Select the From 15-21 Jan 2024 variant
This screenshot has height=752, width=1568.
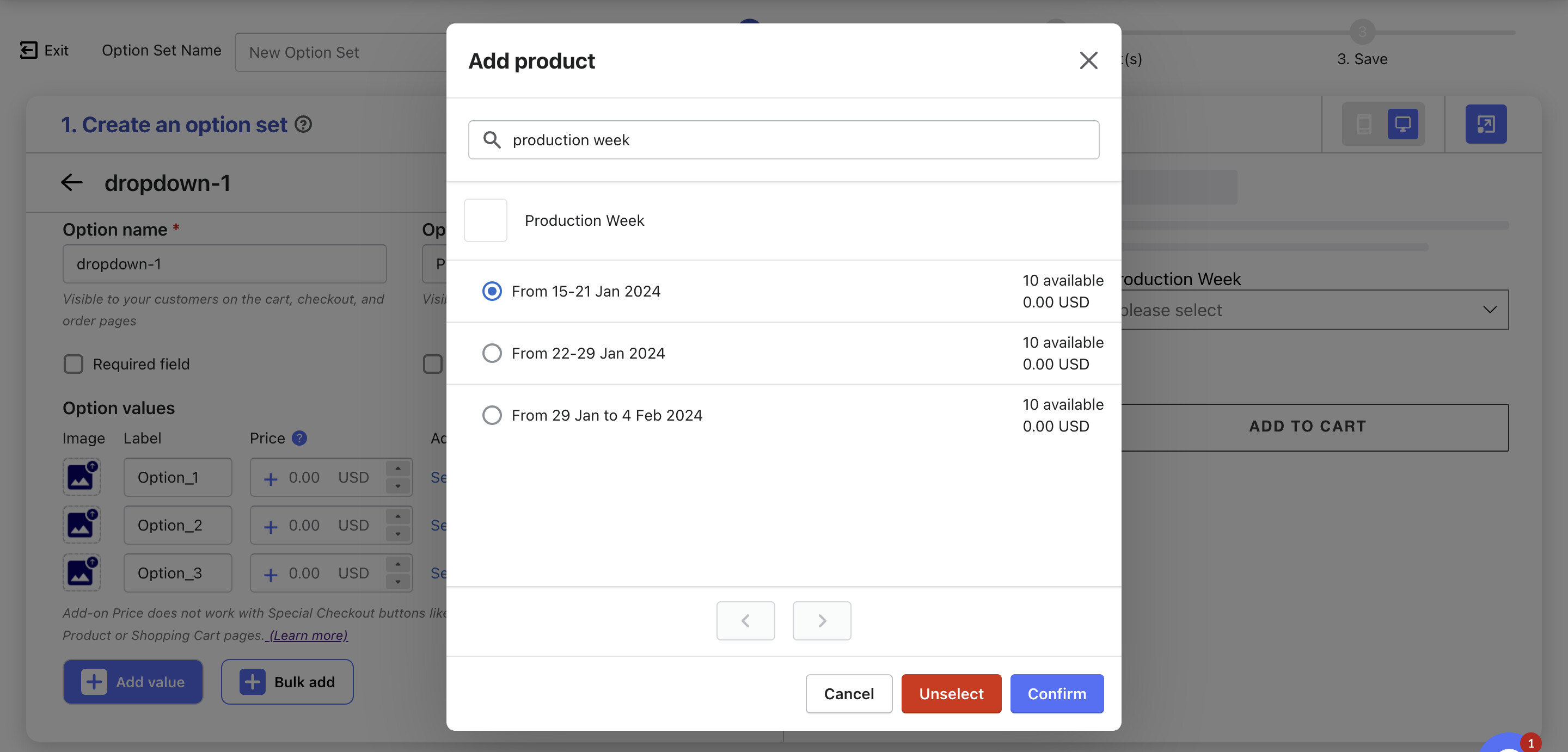click(x=492, y=291)
